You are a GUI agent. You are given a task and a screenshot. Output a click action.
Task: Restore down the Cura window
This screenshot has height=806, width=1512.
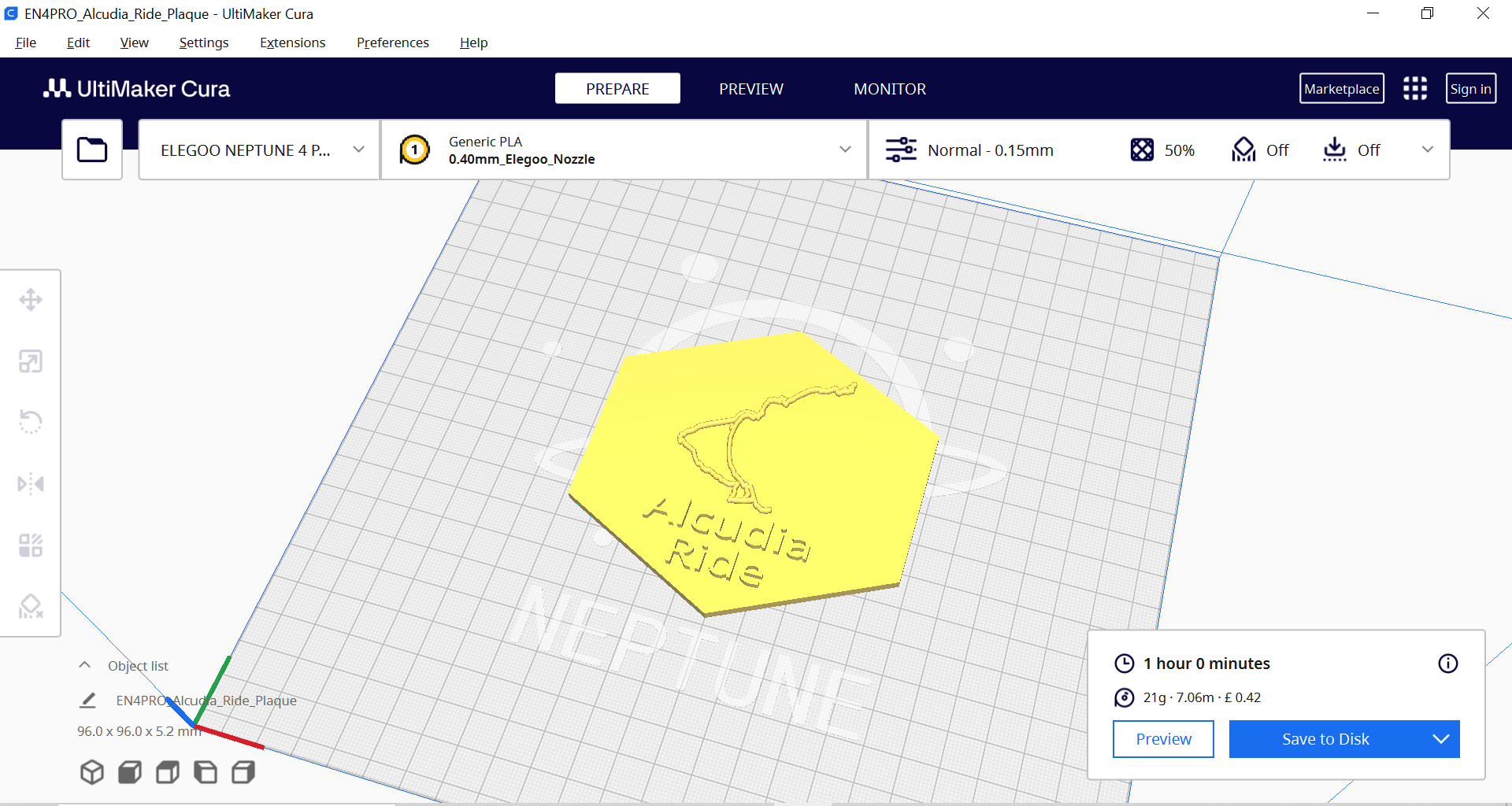pyautogui.click(x=1427, y=13)
